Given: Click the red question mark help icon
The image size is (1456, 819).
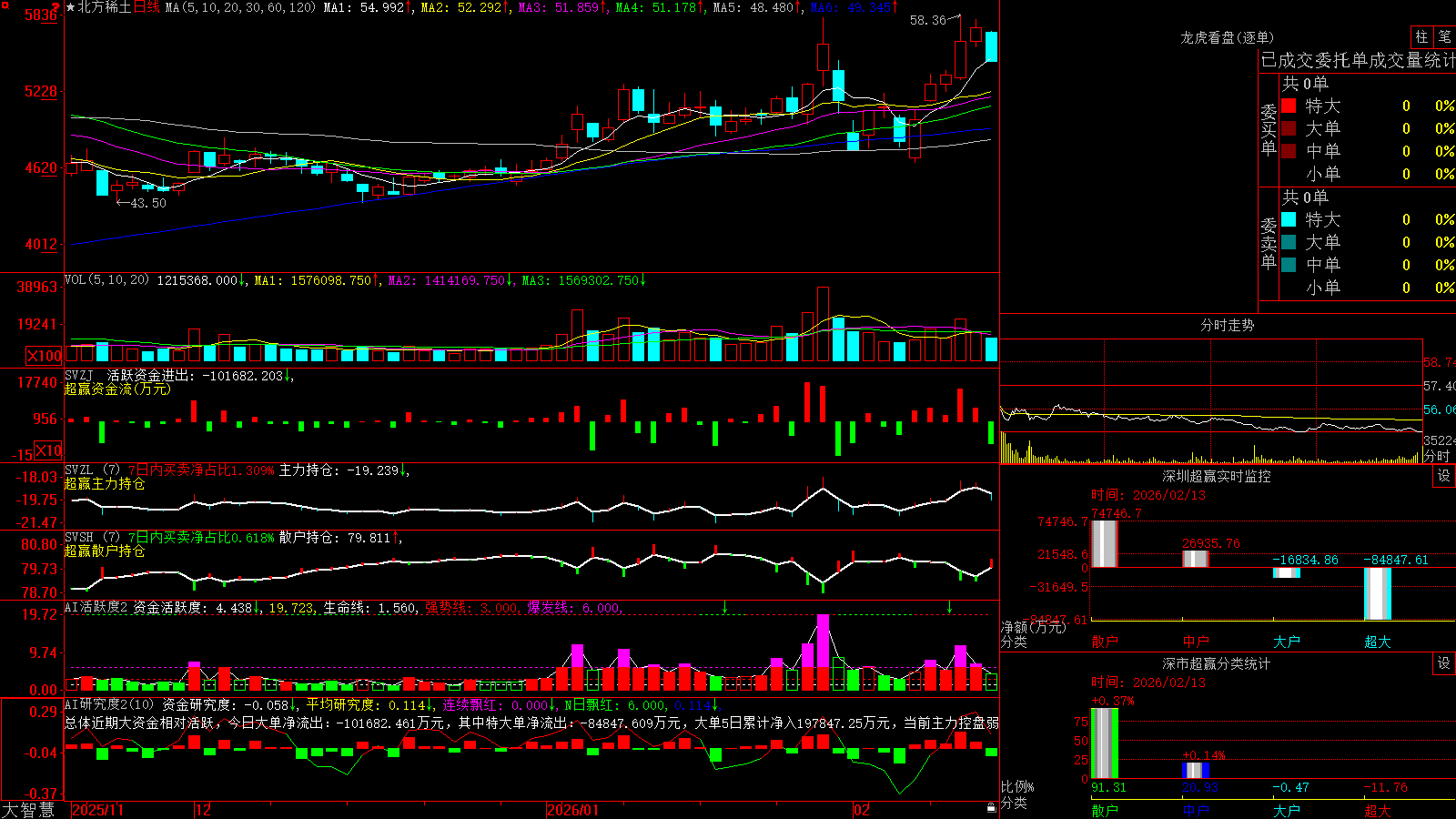Looking at the screenshot, I should pos(57,6).
